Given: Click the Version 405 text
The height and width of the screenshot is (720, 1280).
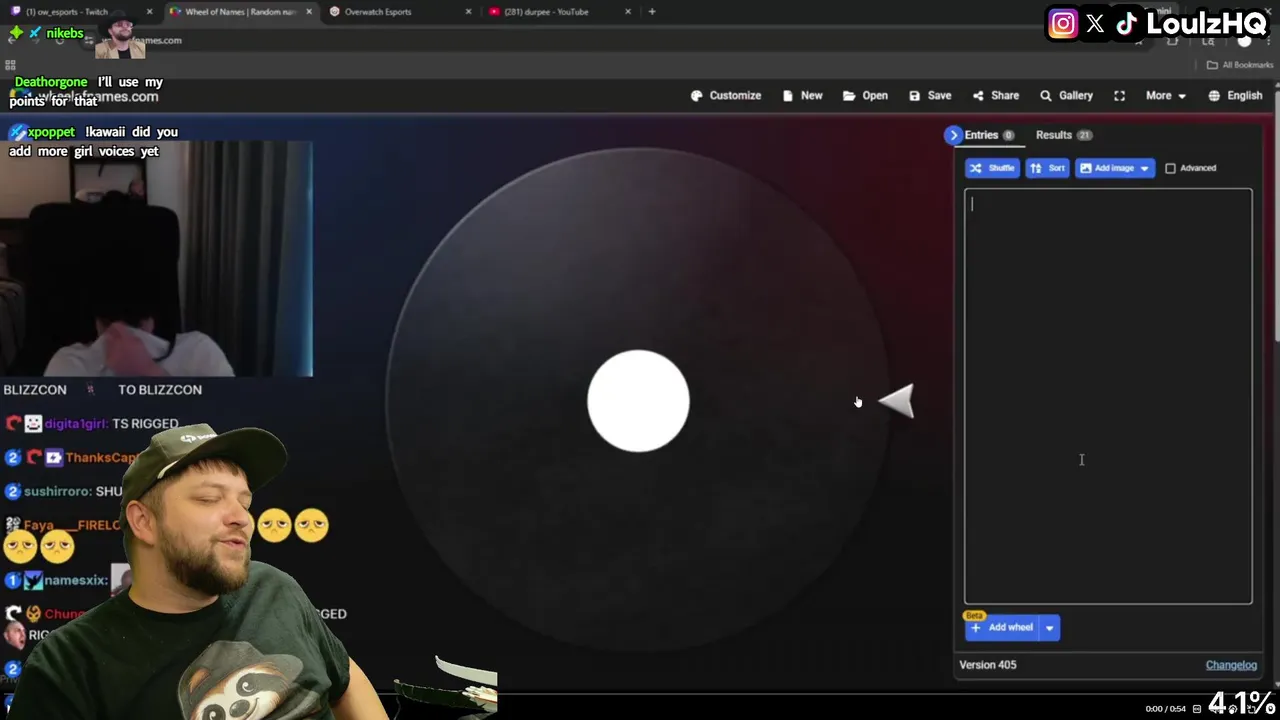Looking at the screenshot, I should pyautogui.click(x=987, y=665).
